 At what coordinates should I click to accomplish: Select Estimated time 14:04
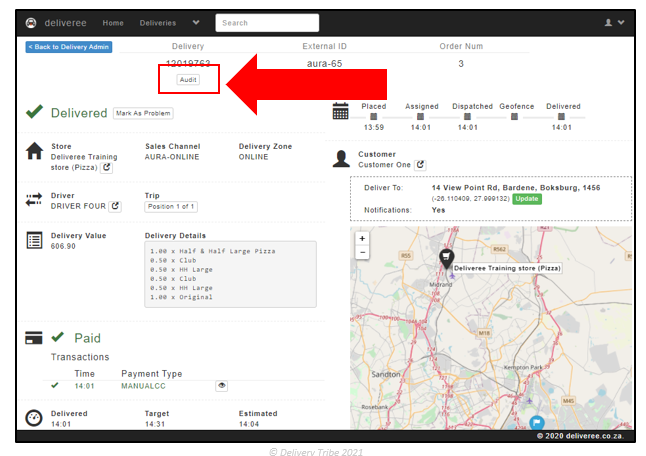tap(249, 424)
